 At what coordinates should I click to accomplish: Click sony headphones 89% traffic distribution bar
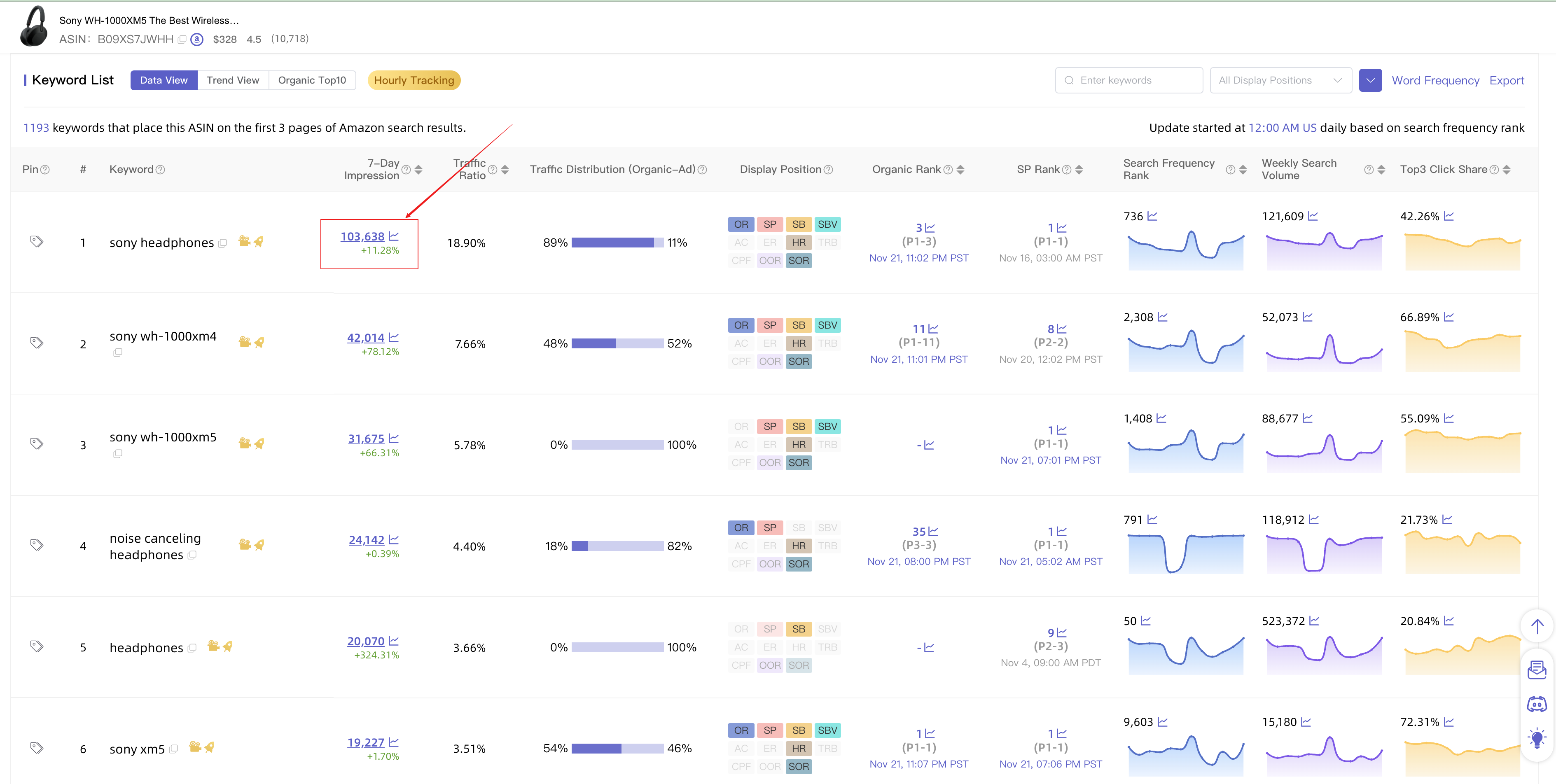(x=617, y=243)
